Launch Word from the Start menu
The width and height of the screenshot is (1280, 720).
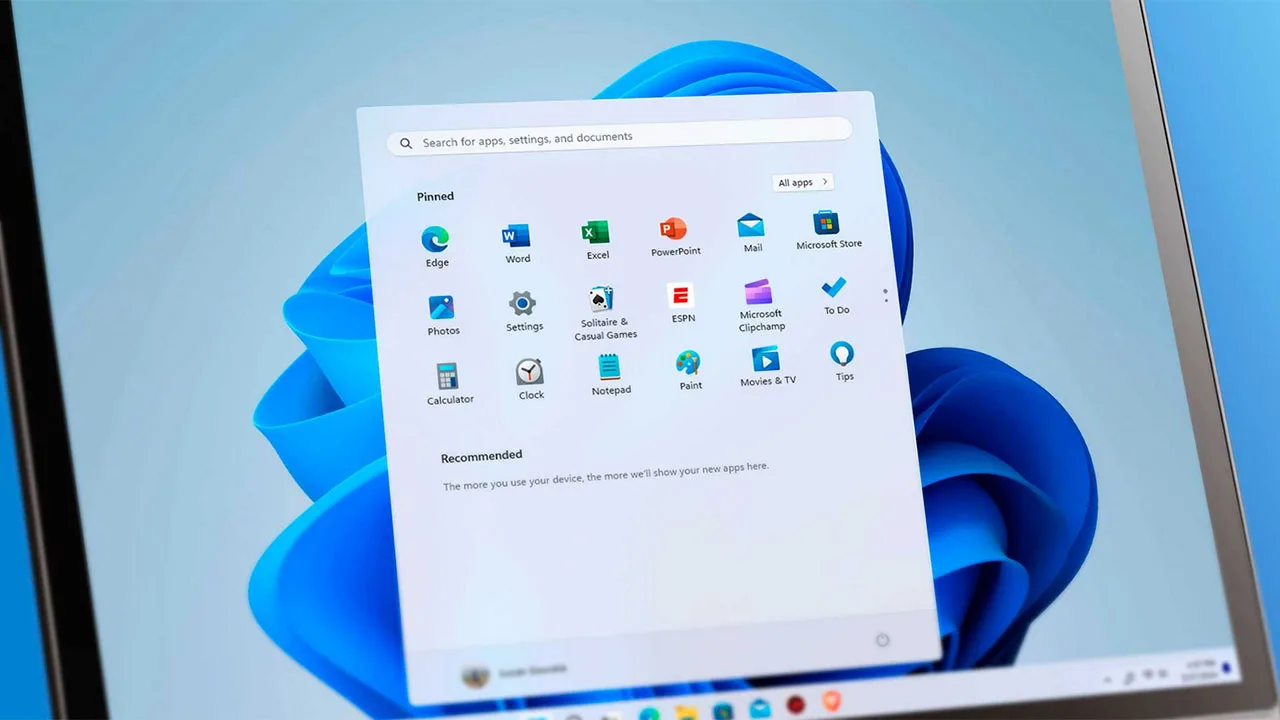click(516, 243)
